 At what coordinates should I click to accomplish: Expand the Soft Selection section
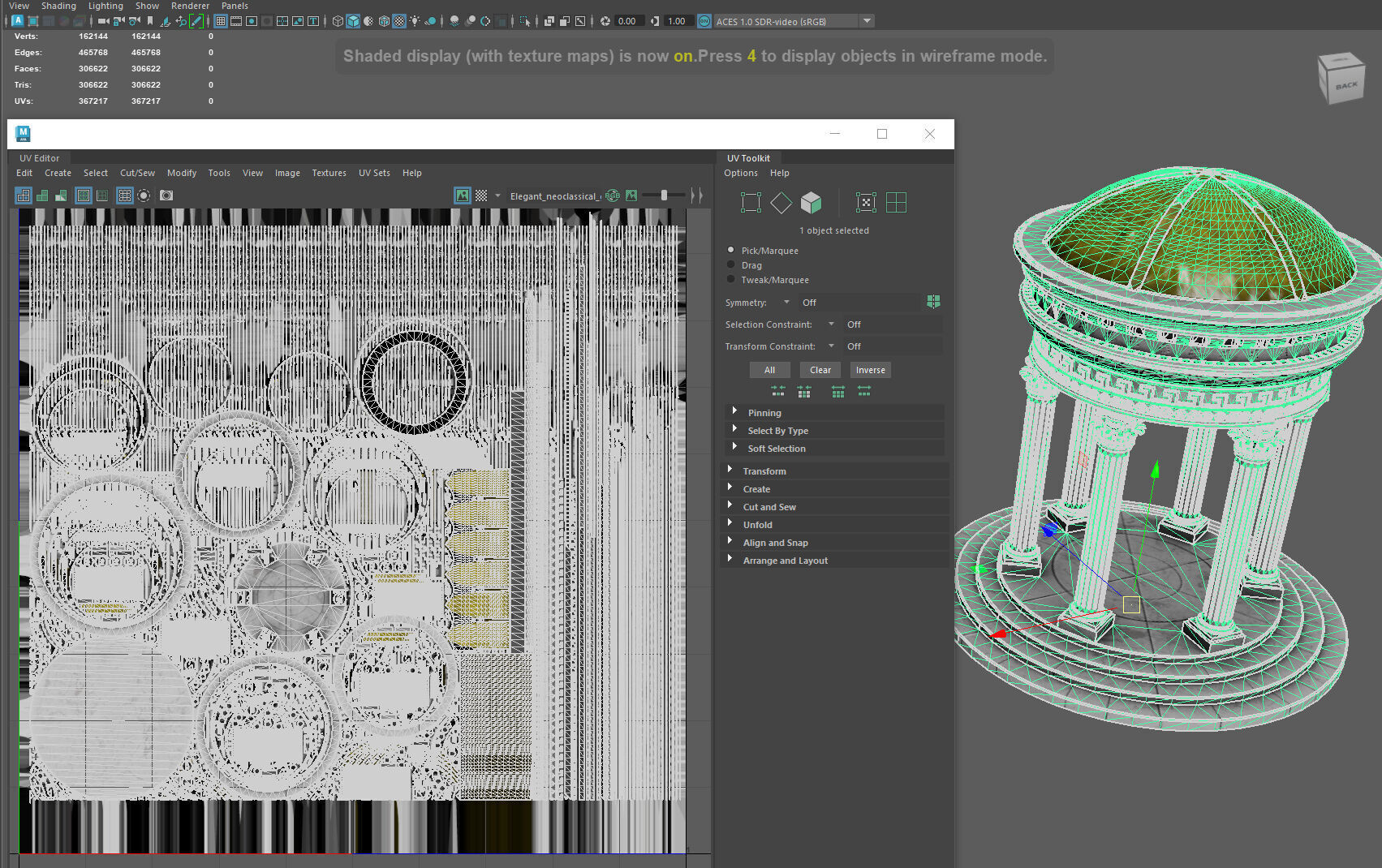pos(834,449)
